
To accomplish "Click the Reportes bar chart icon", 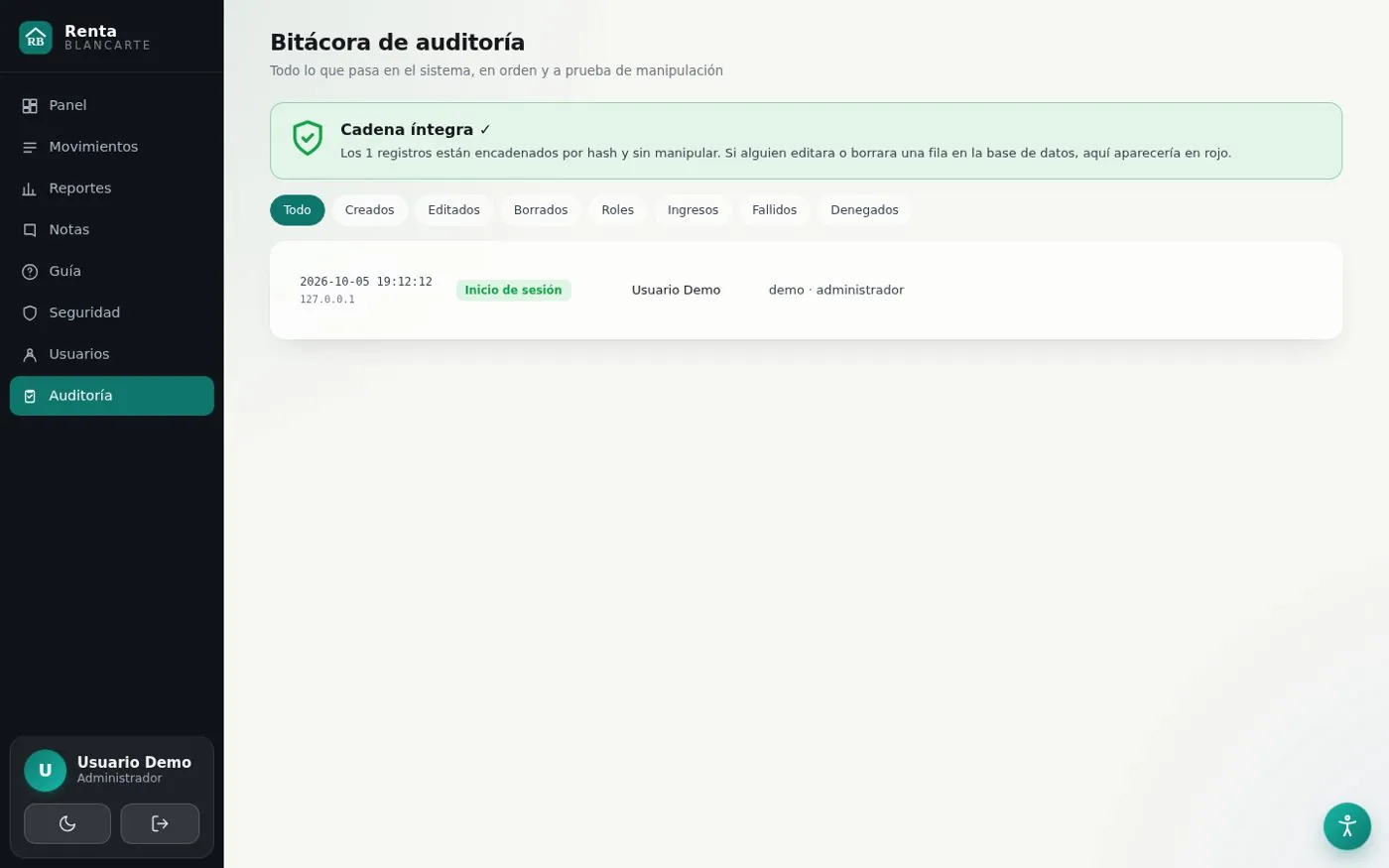I will coord(30,188).
